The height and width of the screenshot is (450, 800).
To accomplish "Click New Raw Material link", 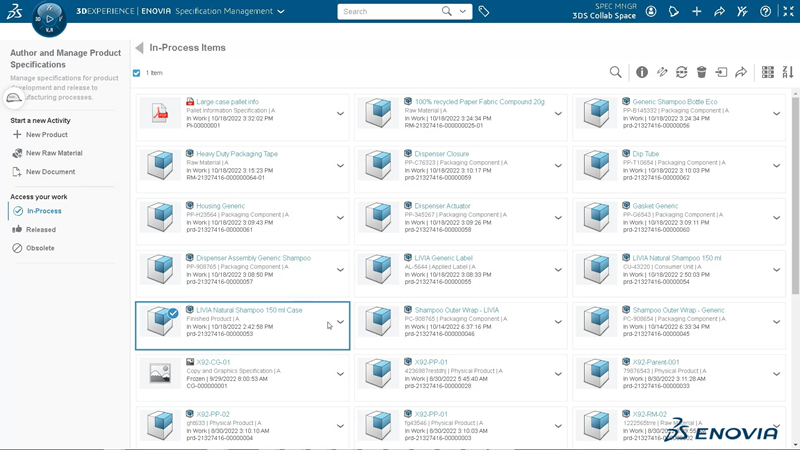I will (54, 153).
